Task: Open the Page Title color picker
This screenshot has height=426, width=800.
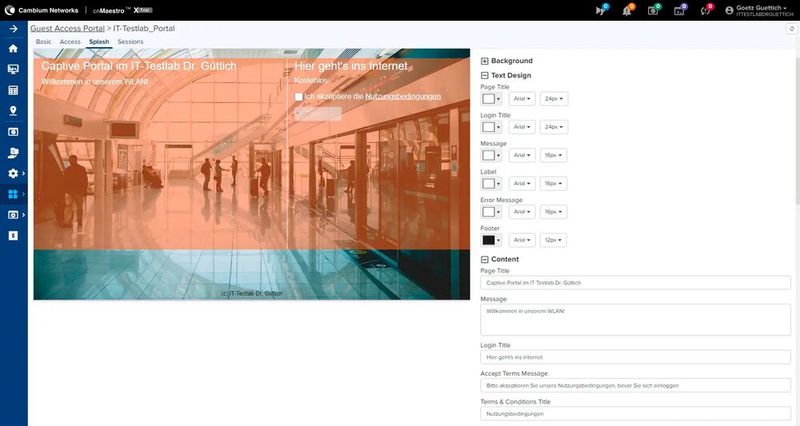Action: pyautogui.click(x=491, y=98)
